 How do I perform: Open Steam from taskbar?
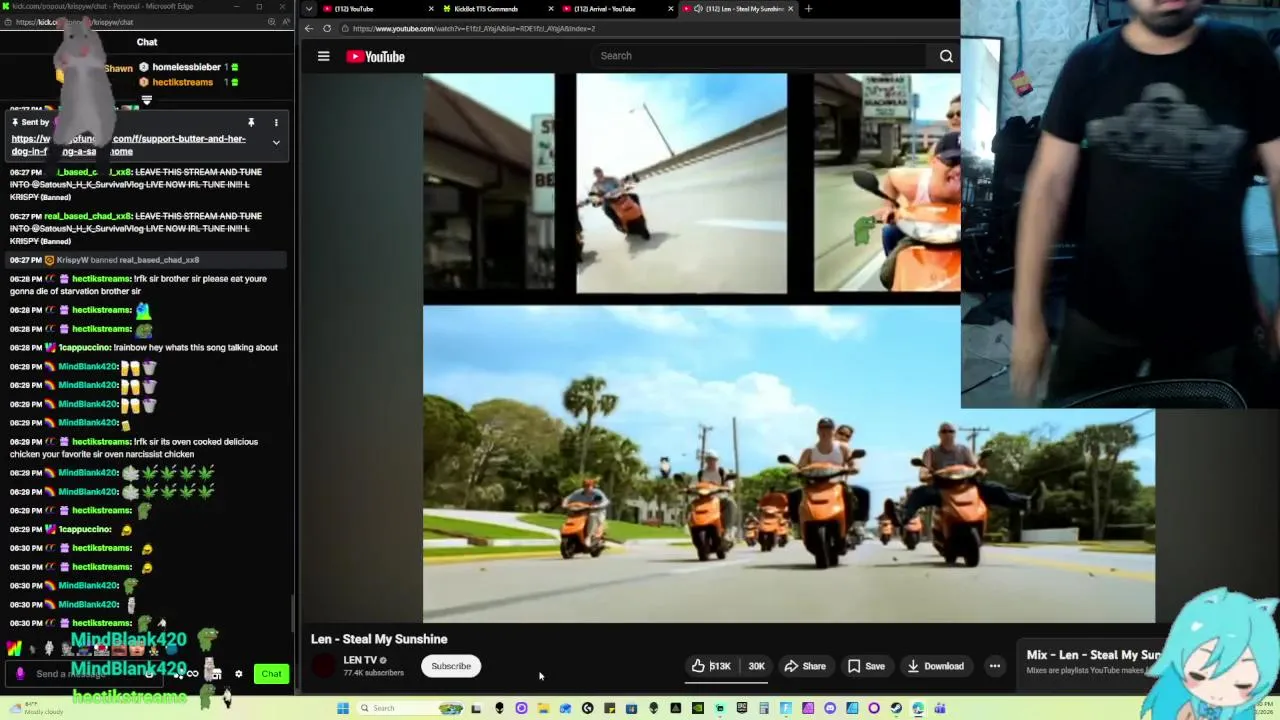click(895, 708)
